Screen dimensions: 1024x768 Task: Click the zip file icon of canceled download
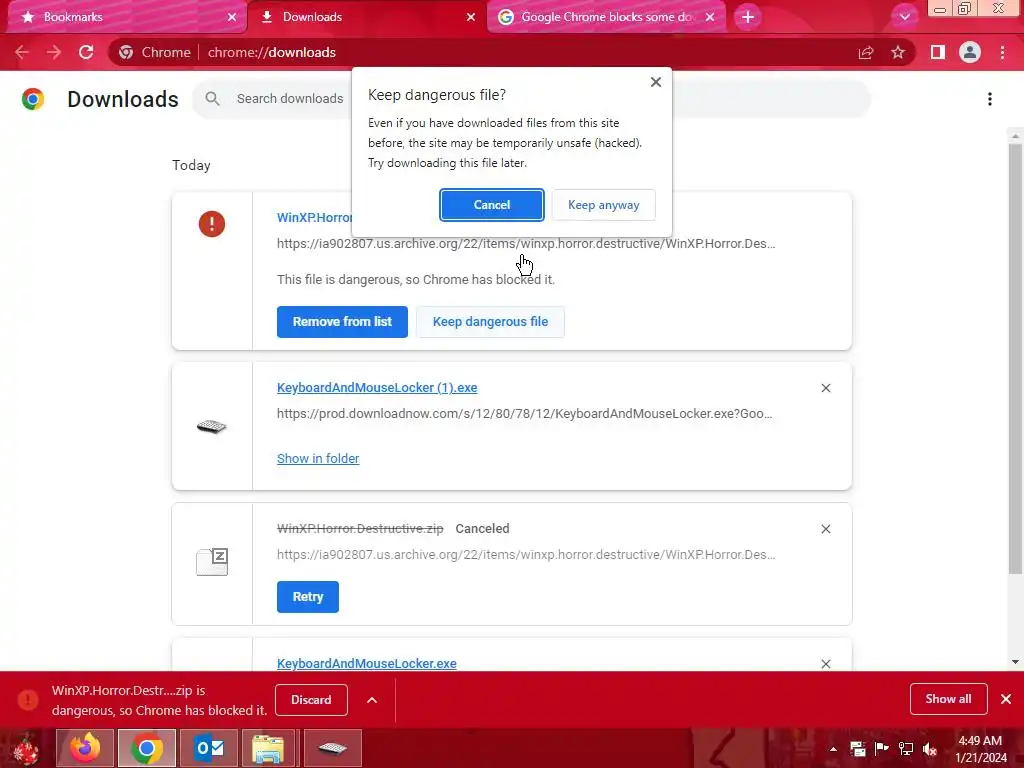(212, 562)
